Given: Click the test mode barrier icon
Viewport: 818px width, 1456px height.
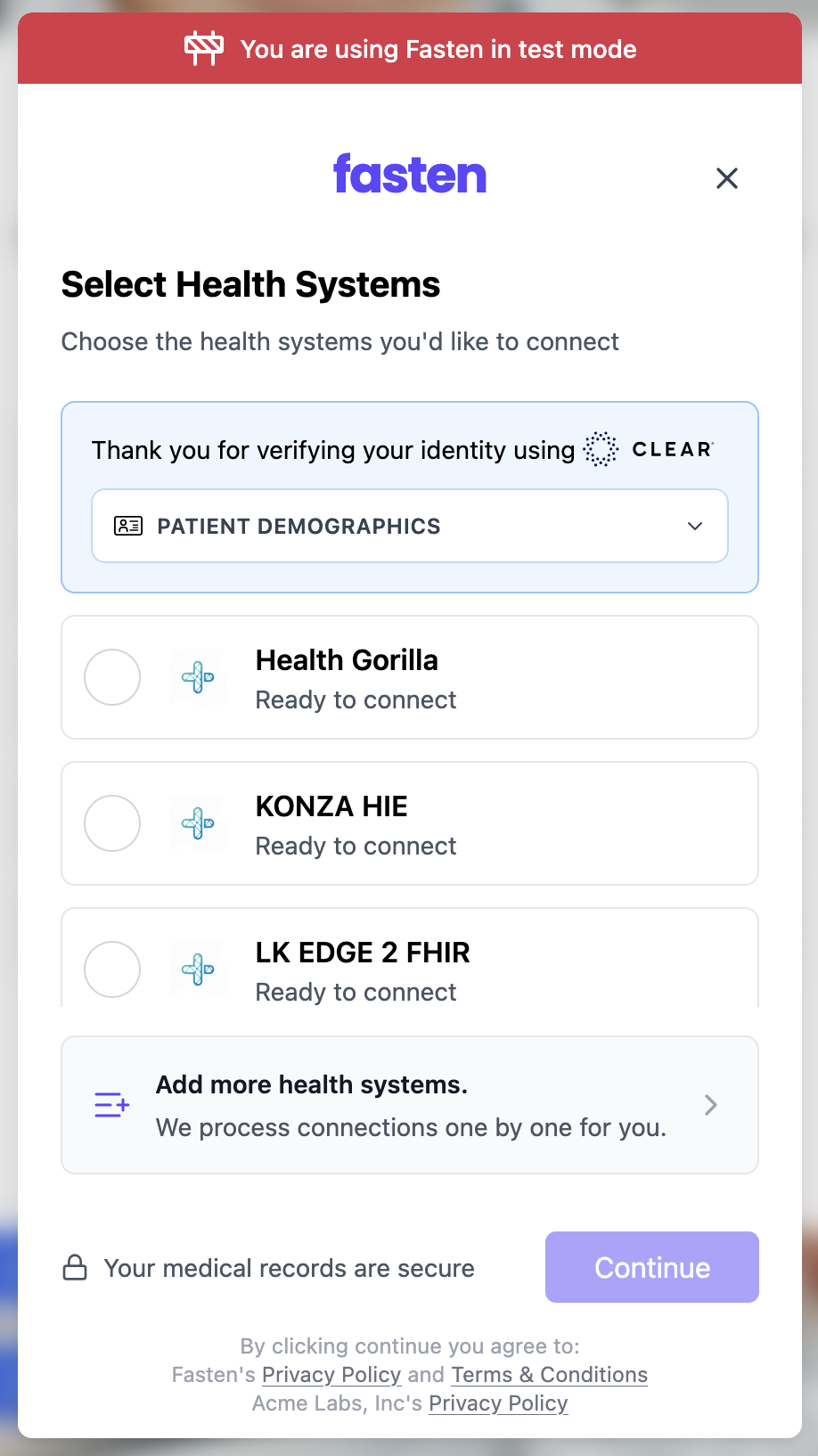Looking at the screenshot, I should tap(204, 48).
